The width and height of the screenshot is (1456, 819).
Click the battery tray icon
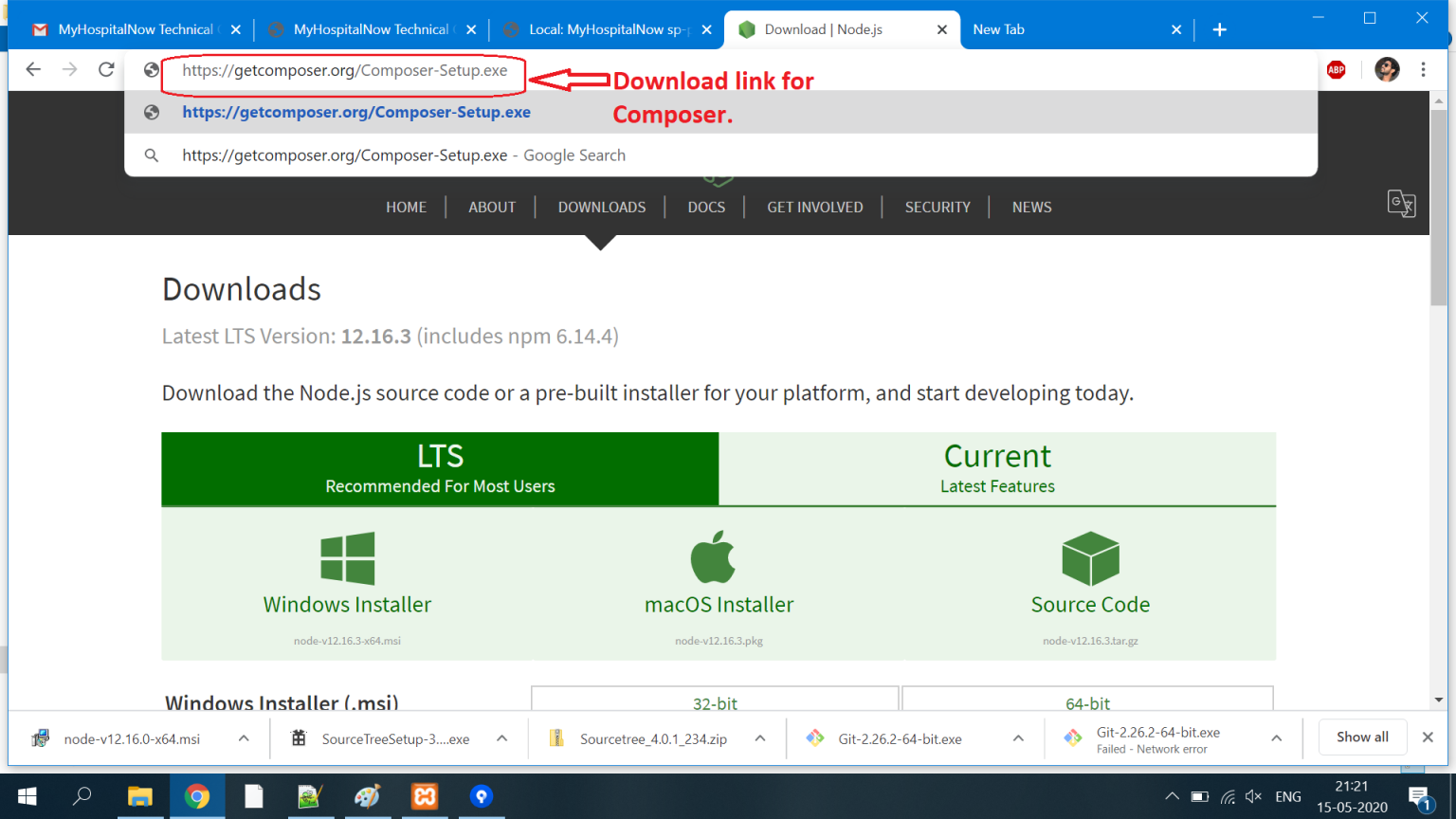(x=1200, y=796)
